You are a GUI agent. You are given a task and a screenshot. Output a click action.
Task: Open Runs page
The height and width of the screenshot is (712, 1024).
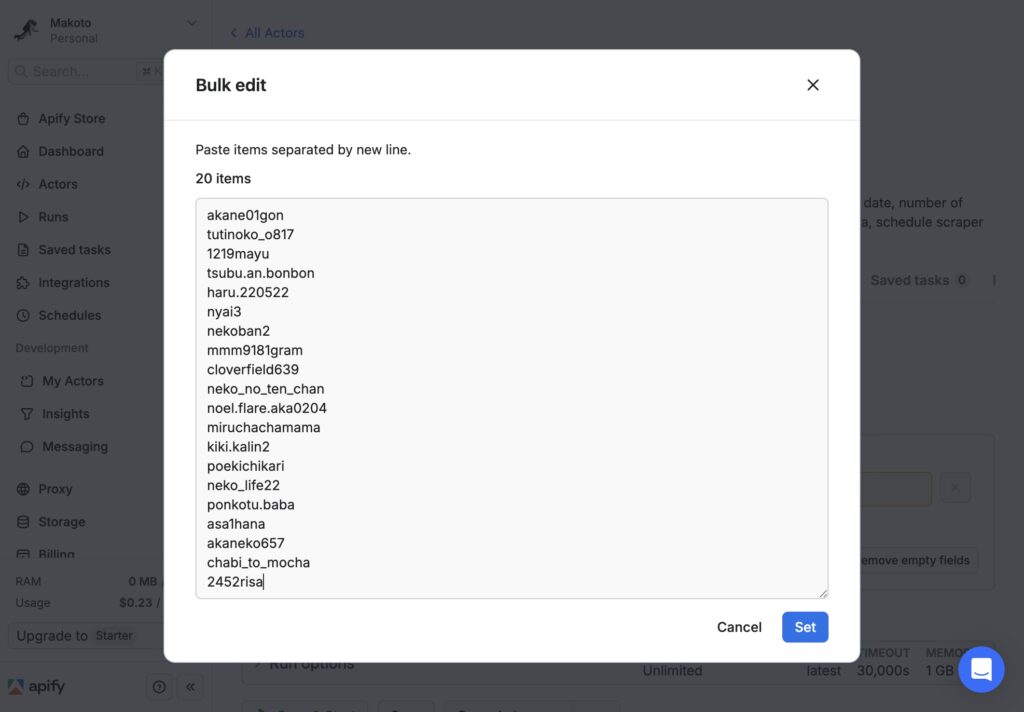coord(53,217)
